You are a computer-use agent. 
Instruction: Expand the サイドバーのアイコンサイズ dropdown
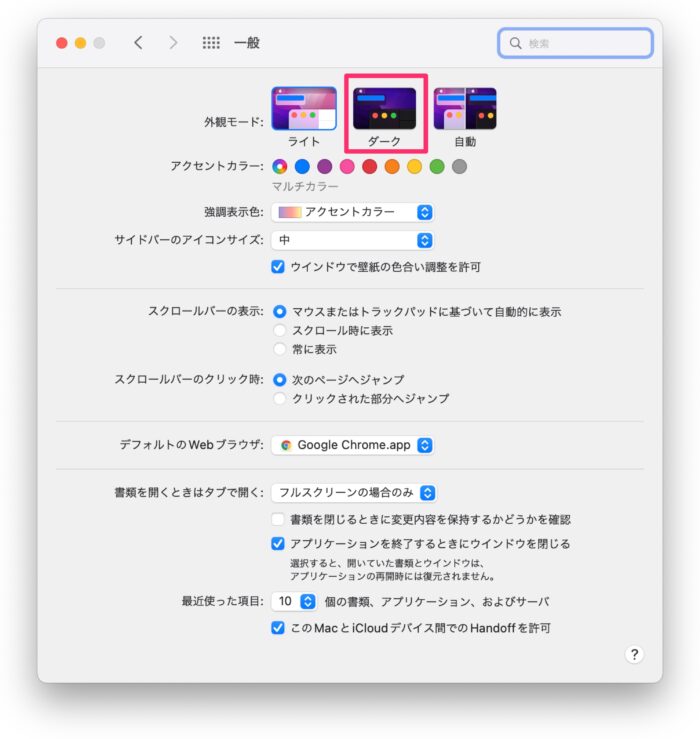click(x=353, y=240)
